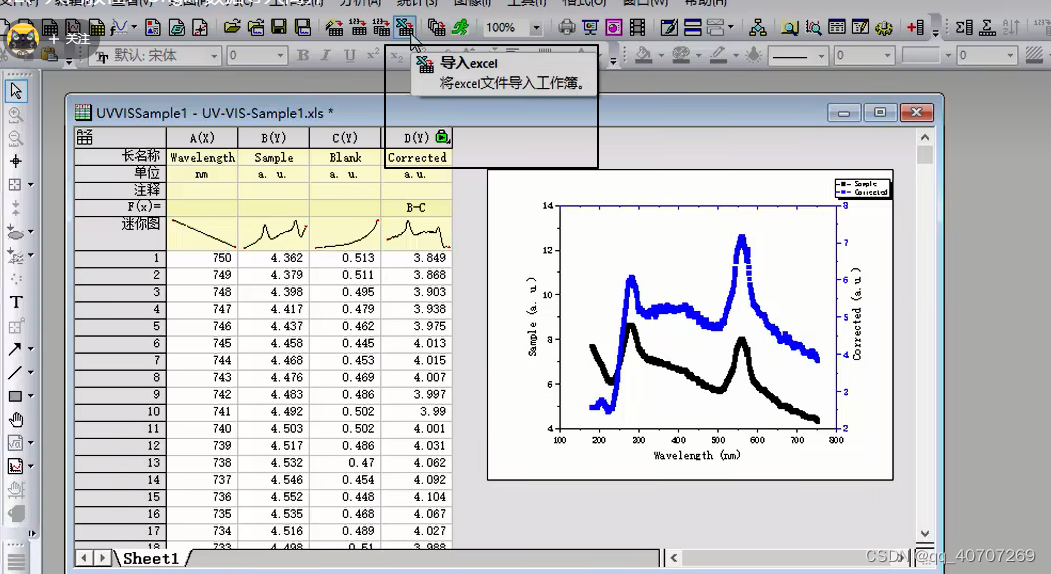Click the embedded graph thumbnail
The width and height of the screenshot is (1051, 574).
coord(690,325)
